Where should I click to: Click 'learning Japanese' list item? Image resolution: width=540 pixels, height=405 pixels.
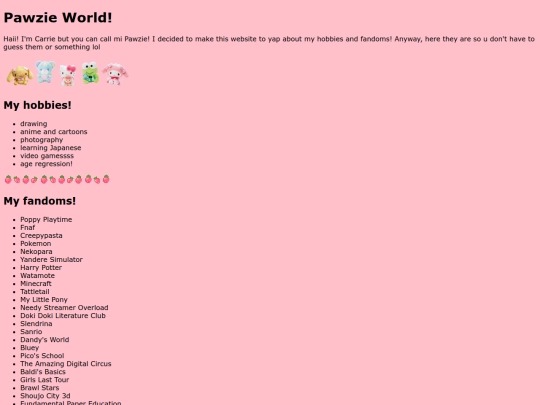click(51, 148)
